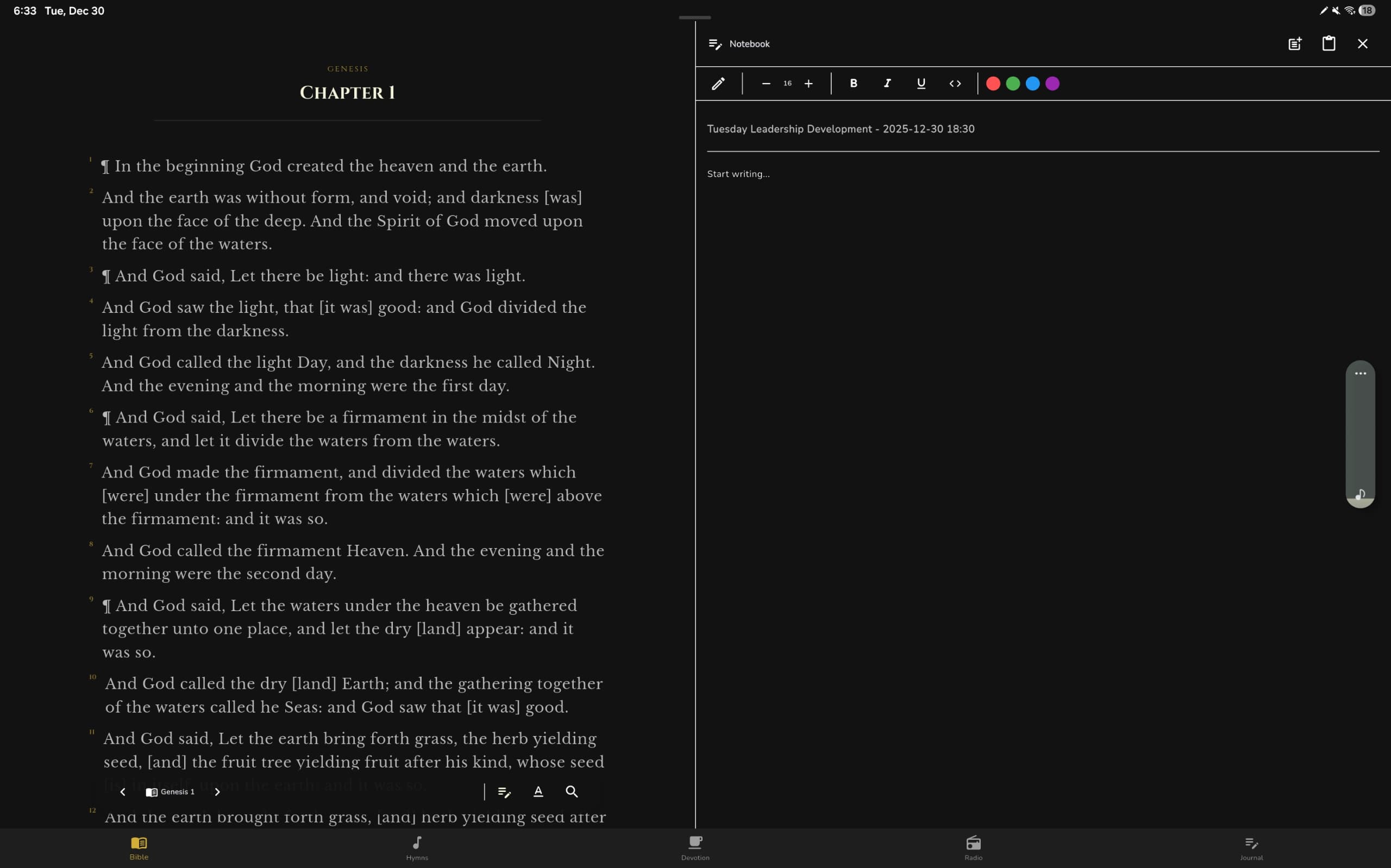The width and height of the screenshot is (1391, 868).
Task: Tap the clock time 6:33 in status bar
Action: click(x=24, y=11)
